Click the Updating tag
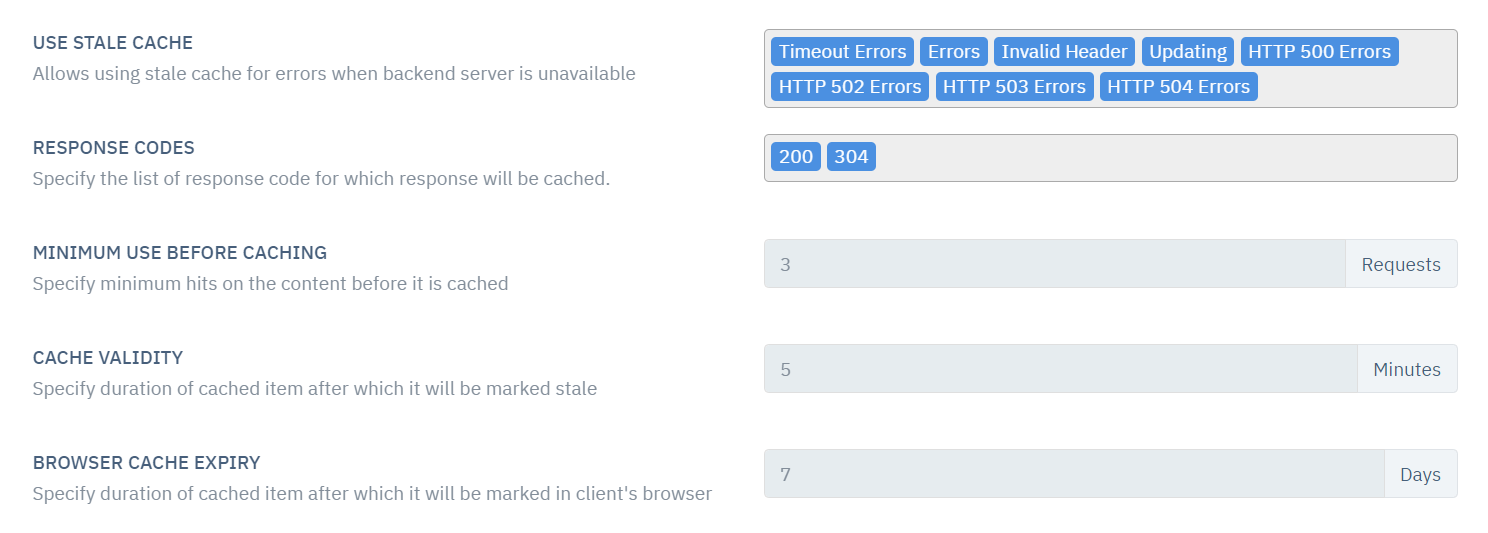The width and height of the screenshot is (1488, 533). pyautogui.click(x=1188, y=52)
